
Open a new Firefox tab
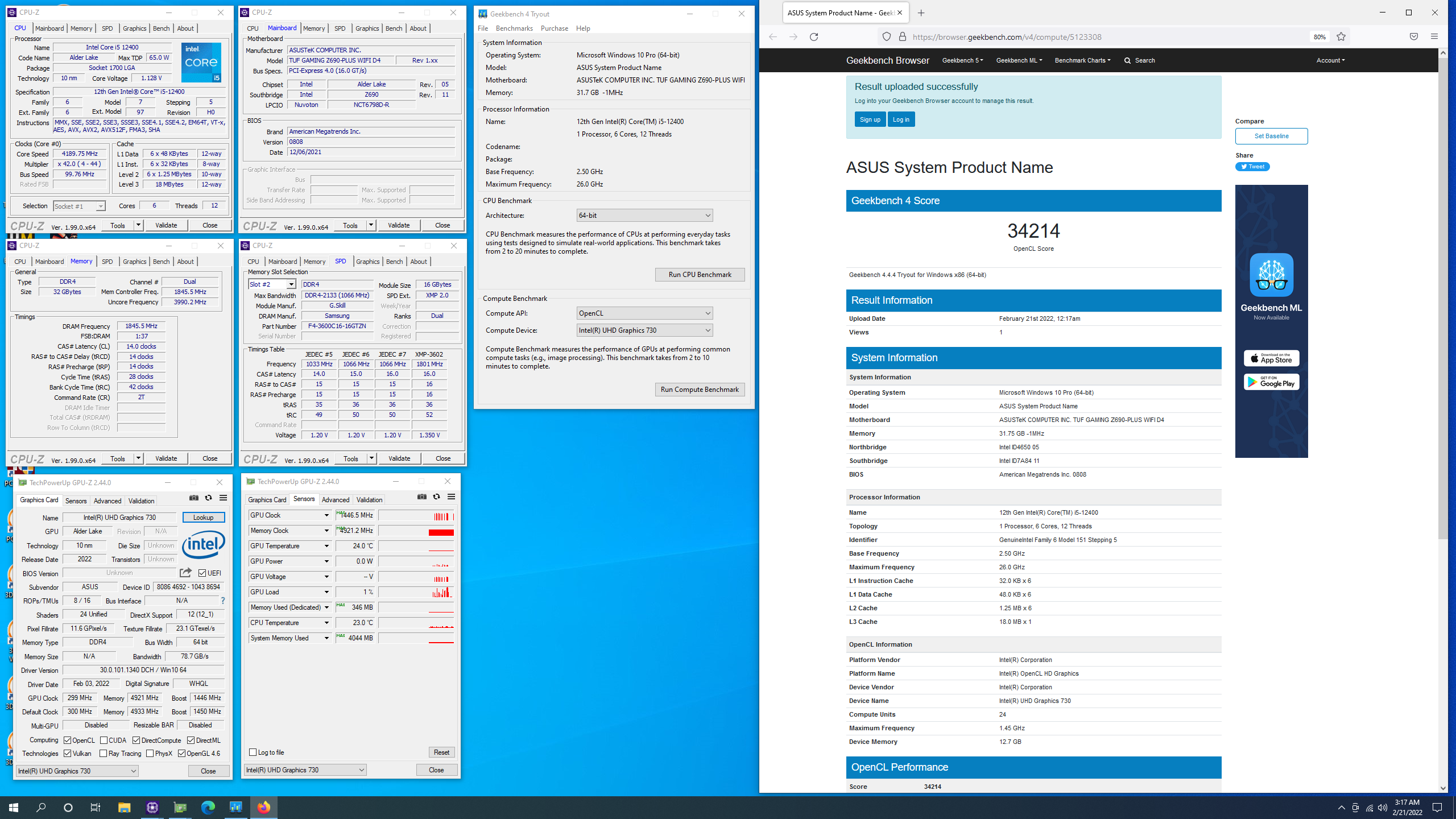[x=921, y=13]
